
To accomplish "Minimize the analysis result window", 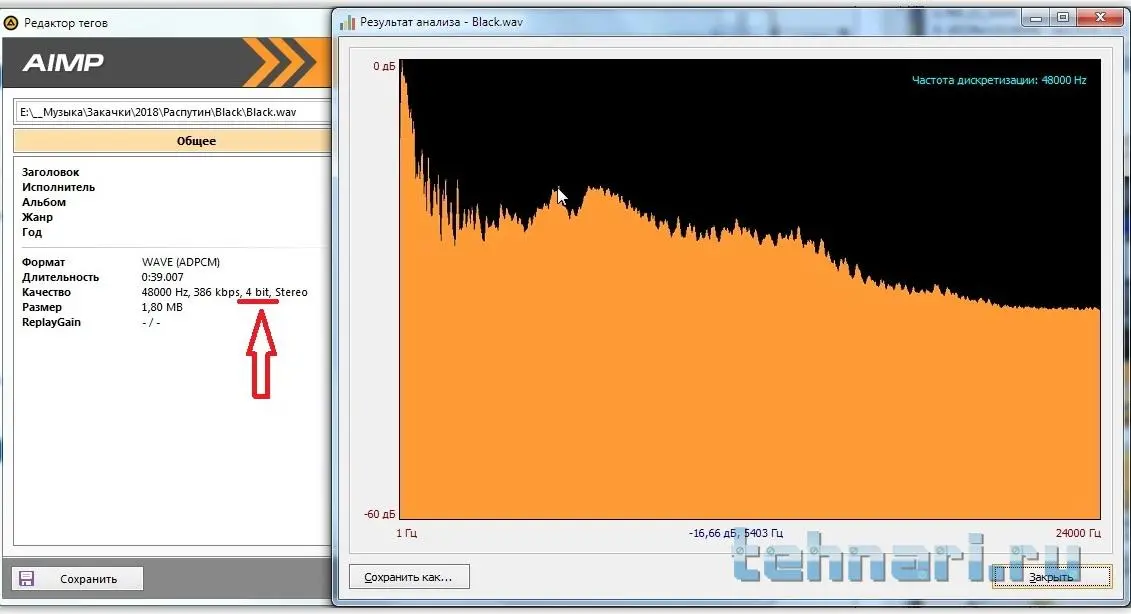I will (1037, 18).
